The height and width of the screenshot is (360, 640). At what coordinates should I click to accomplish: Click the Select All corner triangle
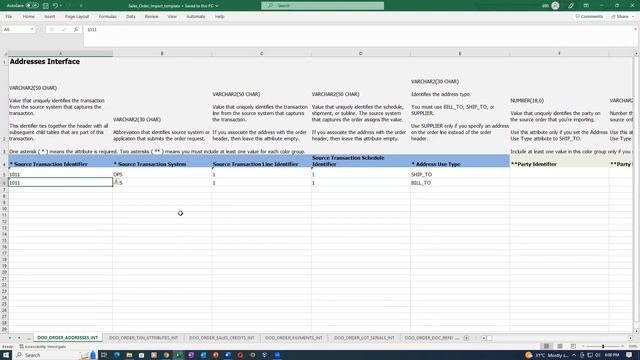tap(4, 53)
